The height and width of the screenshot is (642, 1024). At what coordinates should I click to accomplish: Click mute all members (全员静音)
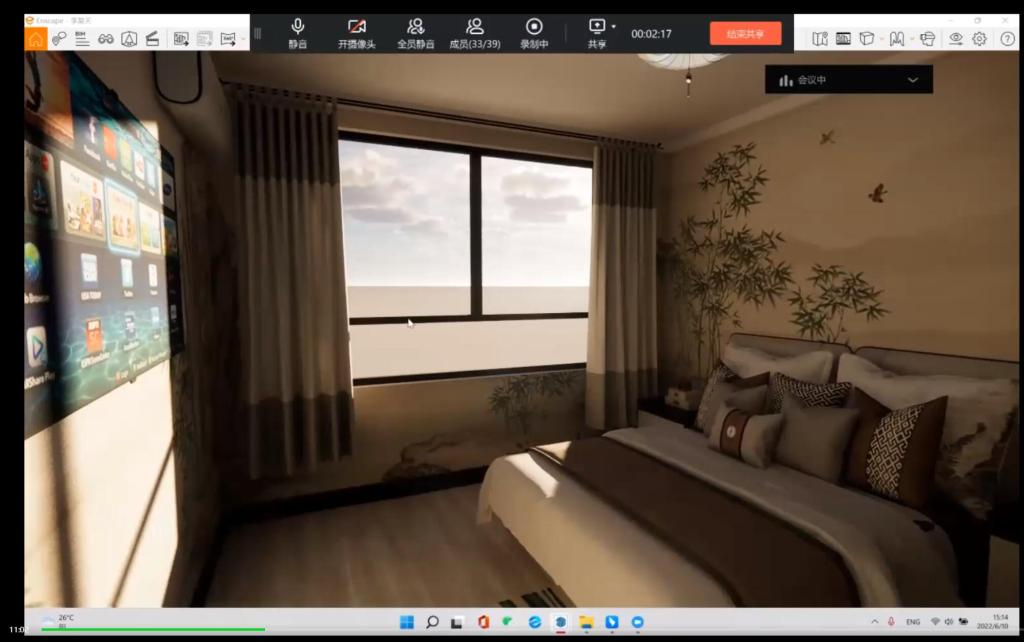click(x=415, y=32)
